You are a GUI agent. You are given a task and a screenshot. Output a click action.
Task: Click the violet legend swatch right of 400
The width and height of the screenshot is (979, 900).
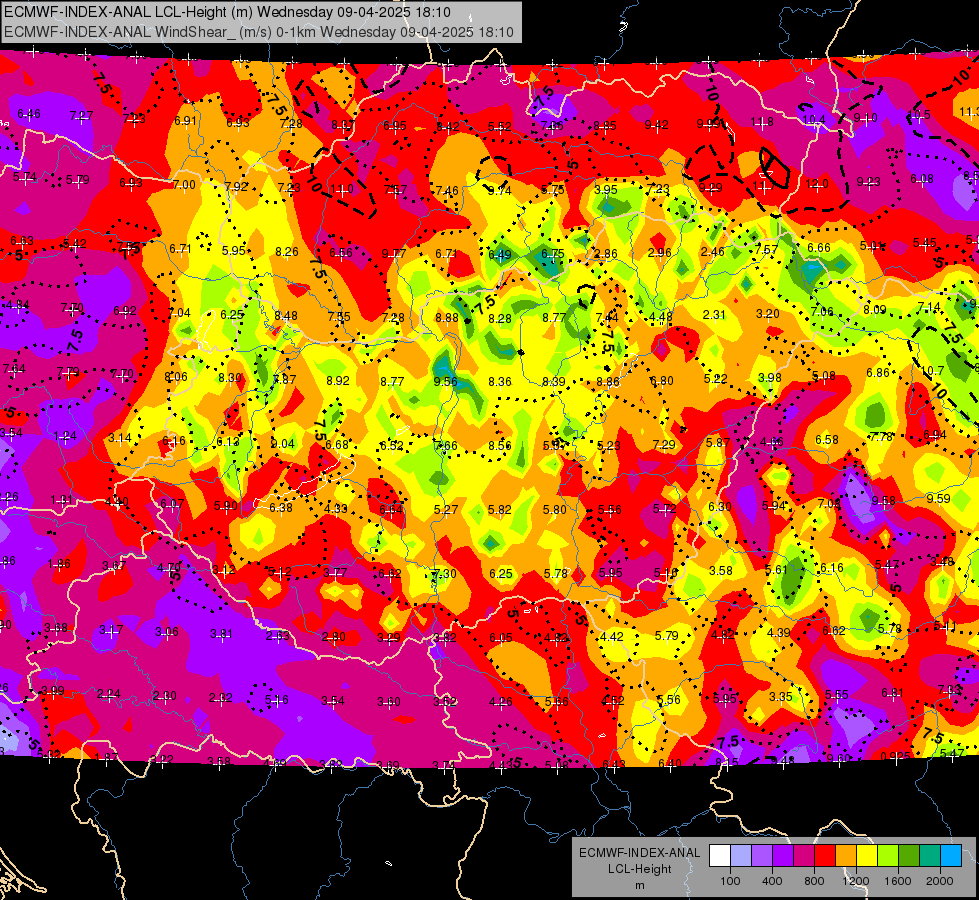783,855
